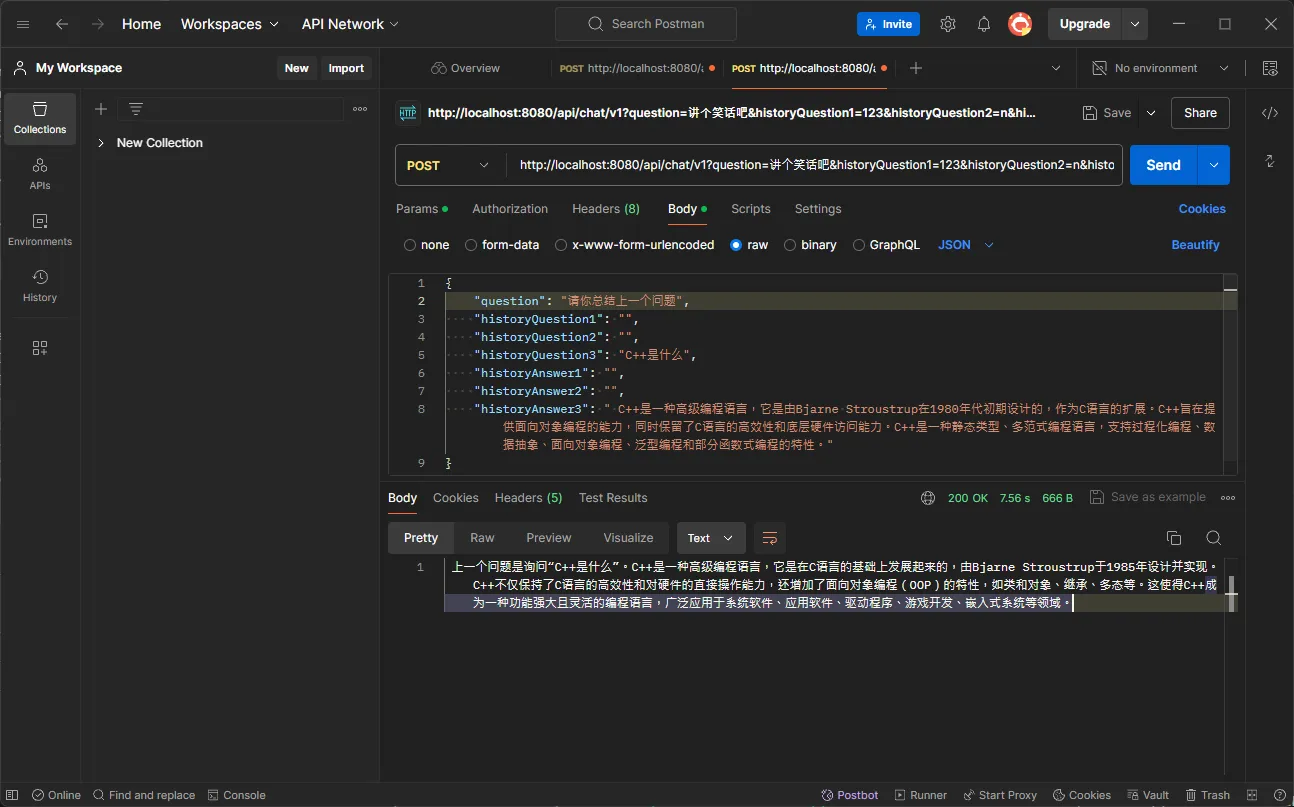Open the APIs sidebar section
This screenshot has height=807, width=1294.
40,174
